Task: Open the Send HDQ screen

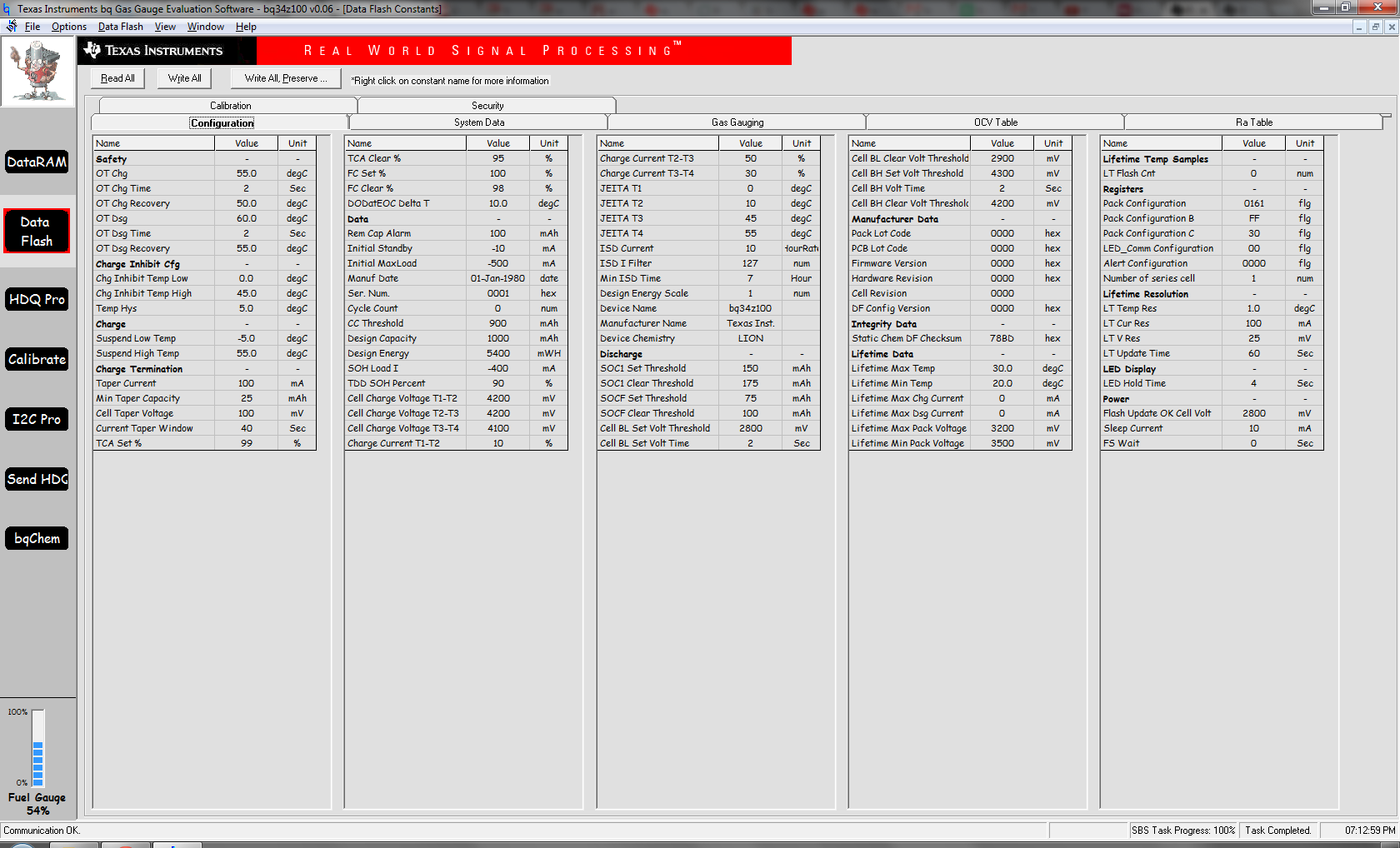Action: [x=37, y=479]
